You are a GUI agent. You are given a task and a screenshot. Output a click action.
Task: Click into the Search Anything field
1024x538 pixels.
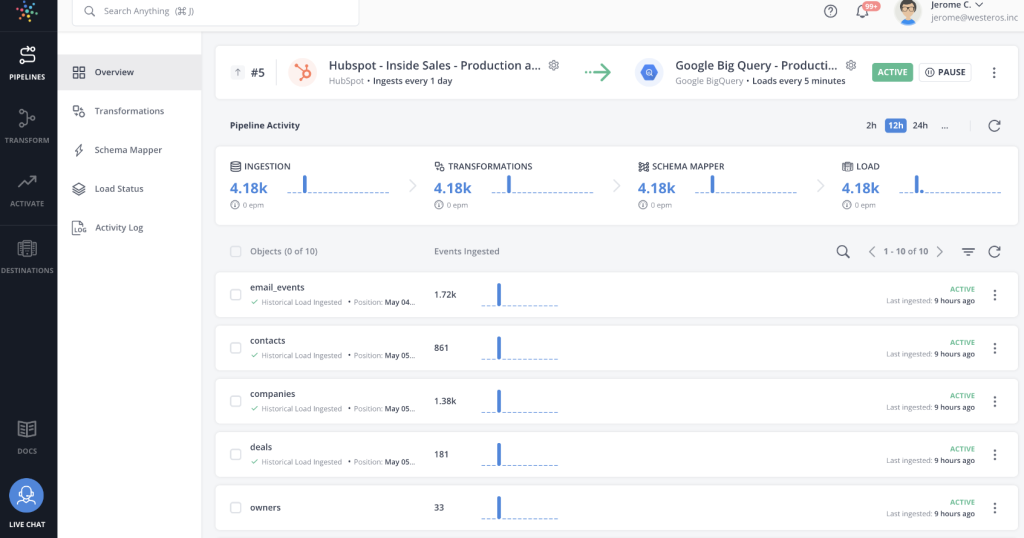point(216,11)
